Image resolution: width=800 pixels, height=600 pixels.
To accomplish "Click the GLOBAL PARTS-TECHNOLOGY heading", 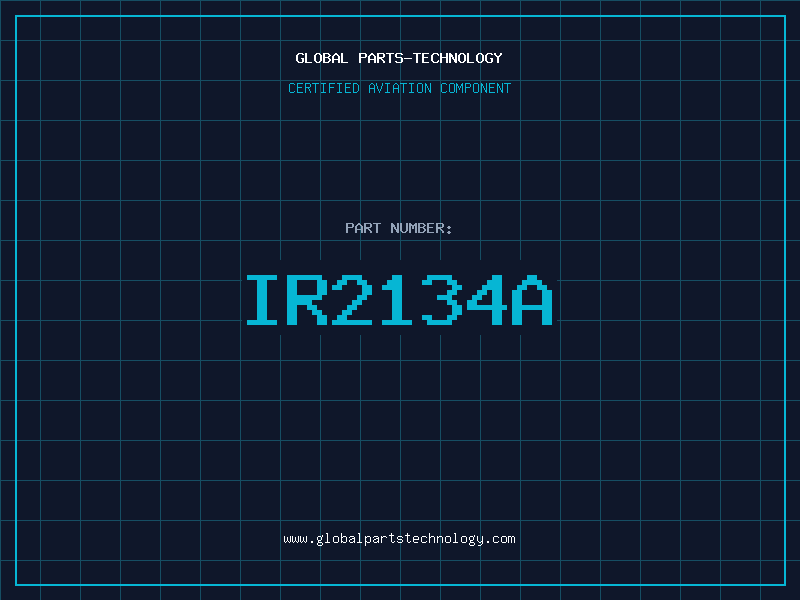I will coord(399,58).
